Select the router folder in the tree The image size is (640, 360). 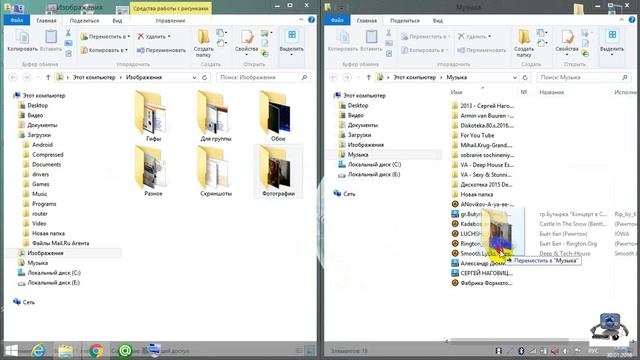(40, 213)
